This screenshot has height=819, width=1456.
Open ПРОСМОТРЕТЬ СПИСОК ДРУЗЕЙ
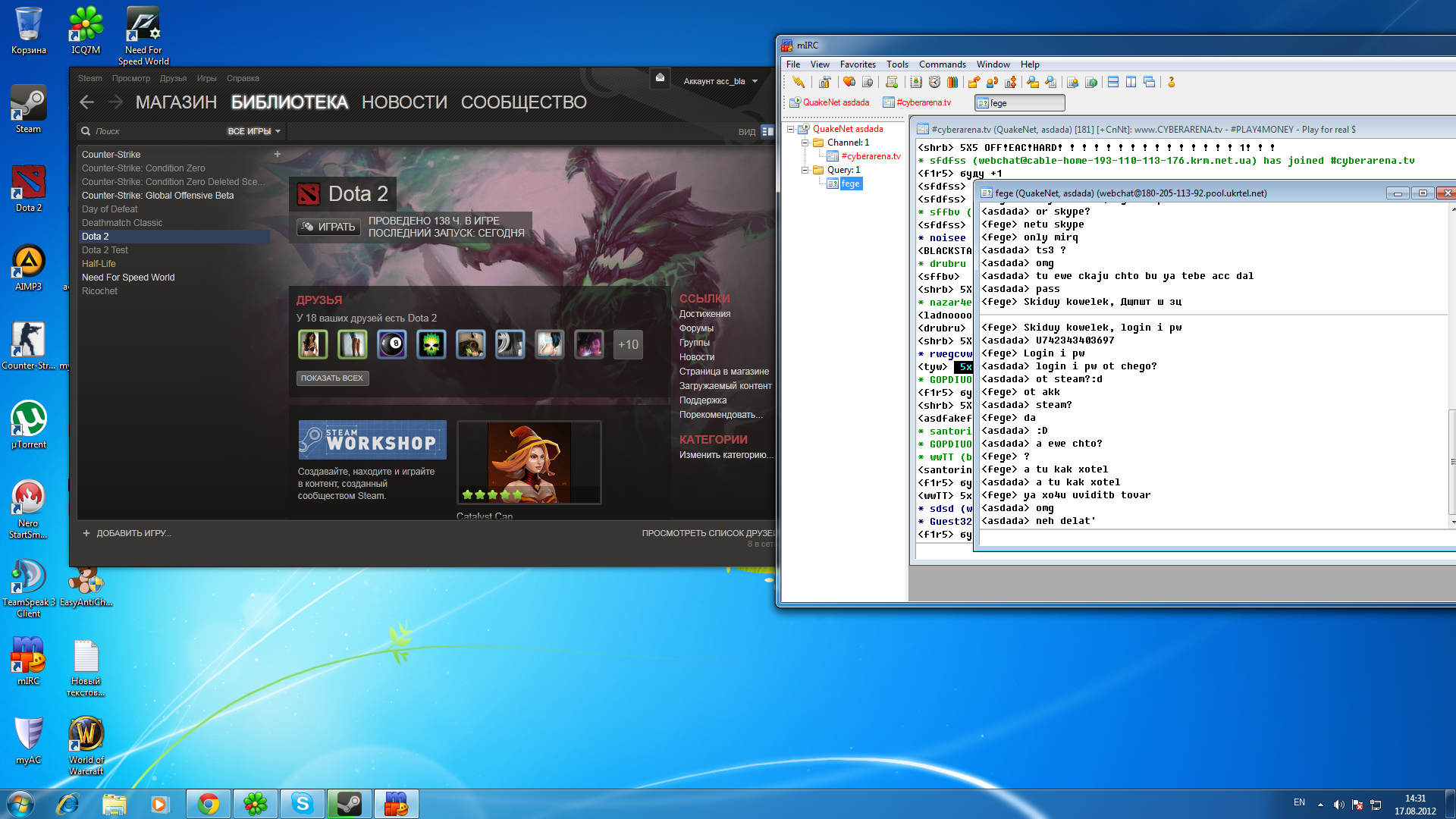coord(708,533)
